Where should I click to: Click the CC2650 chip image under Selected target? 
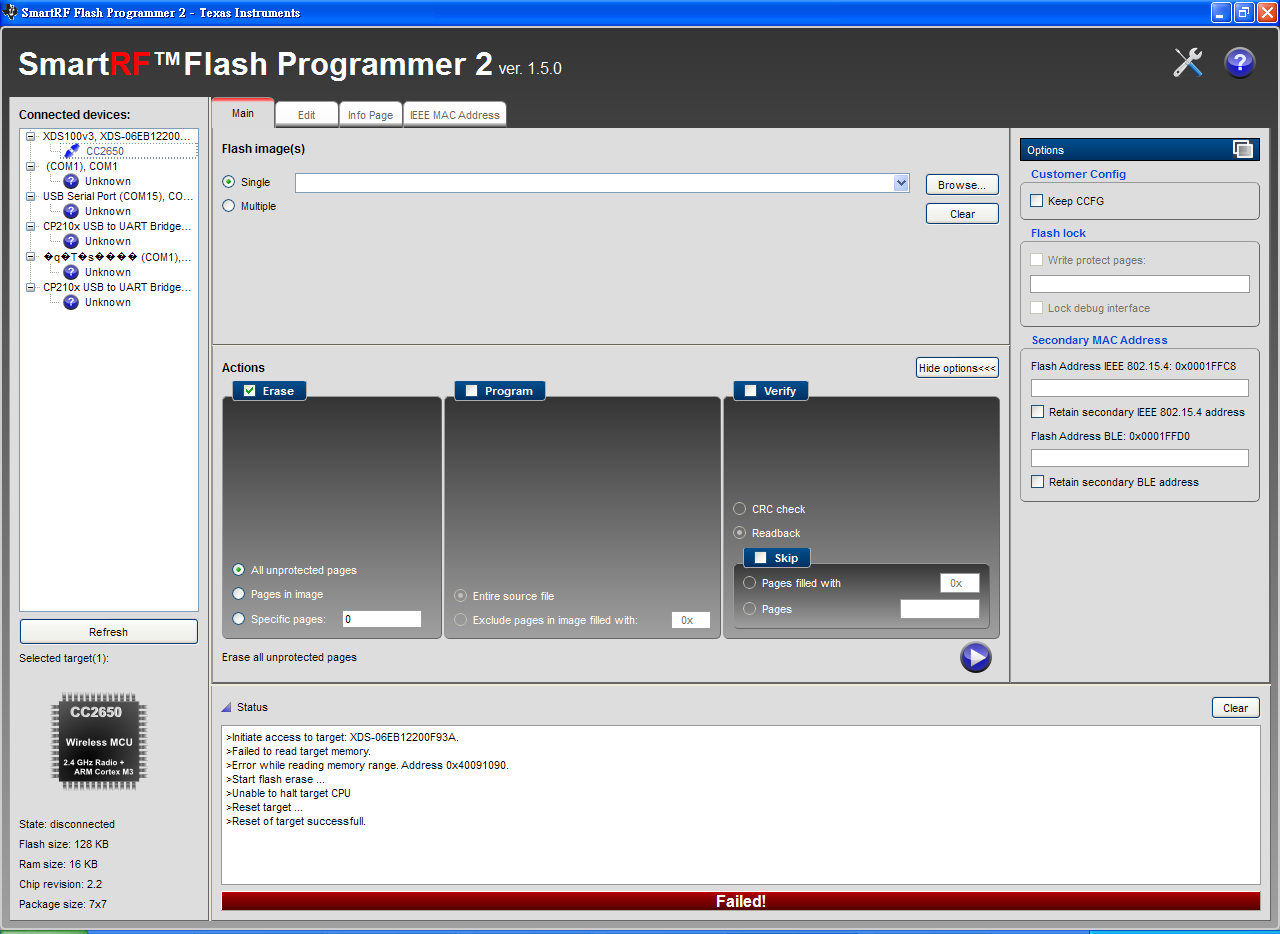(x=99, y=741)
